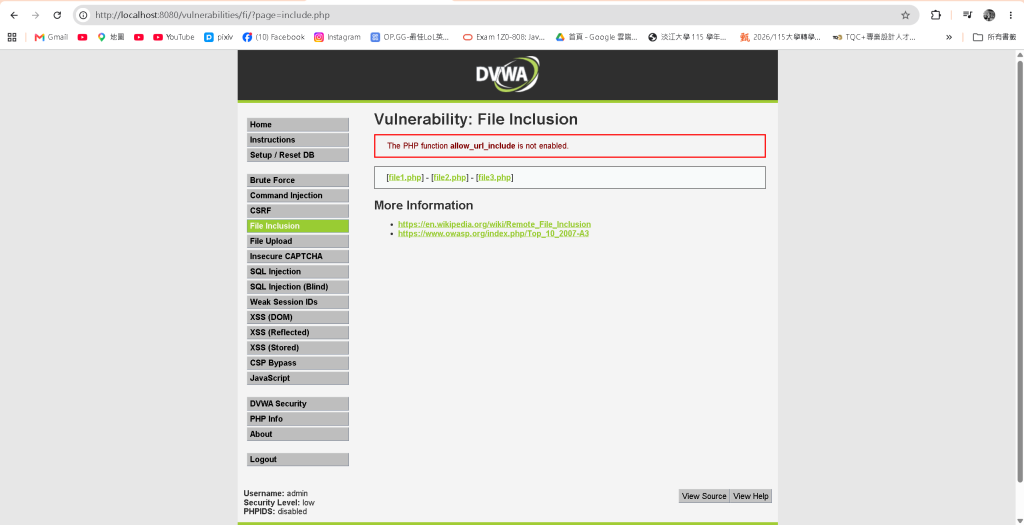Screen dimensions: 1024x525
Task: Select File Upload in sidebar
Action: (x=298, y=241)
